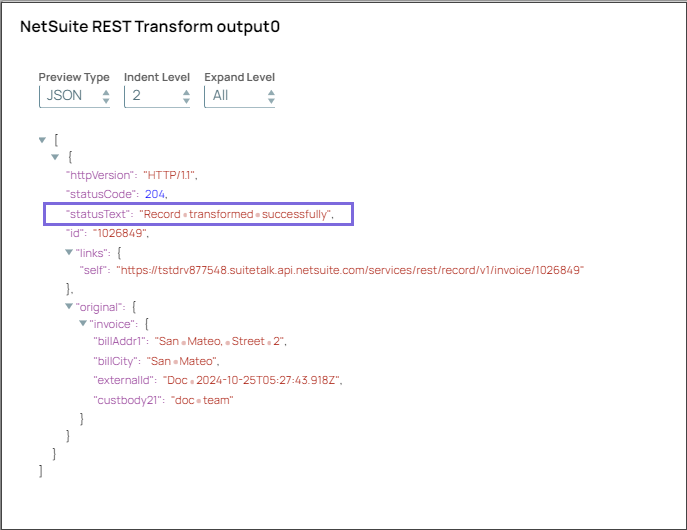Viewport: 687px width, 530px height.
Task: Select the "self" key
Action: pos(94,270)
